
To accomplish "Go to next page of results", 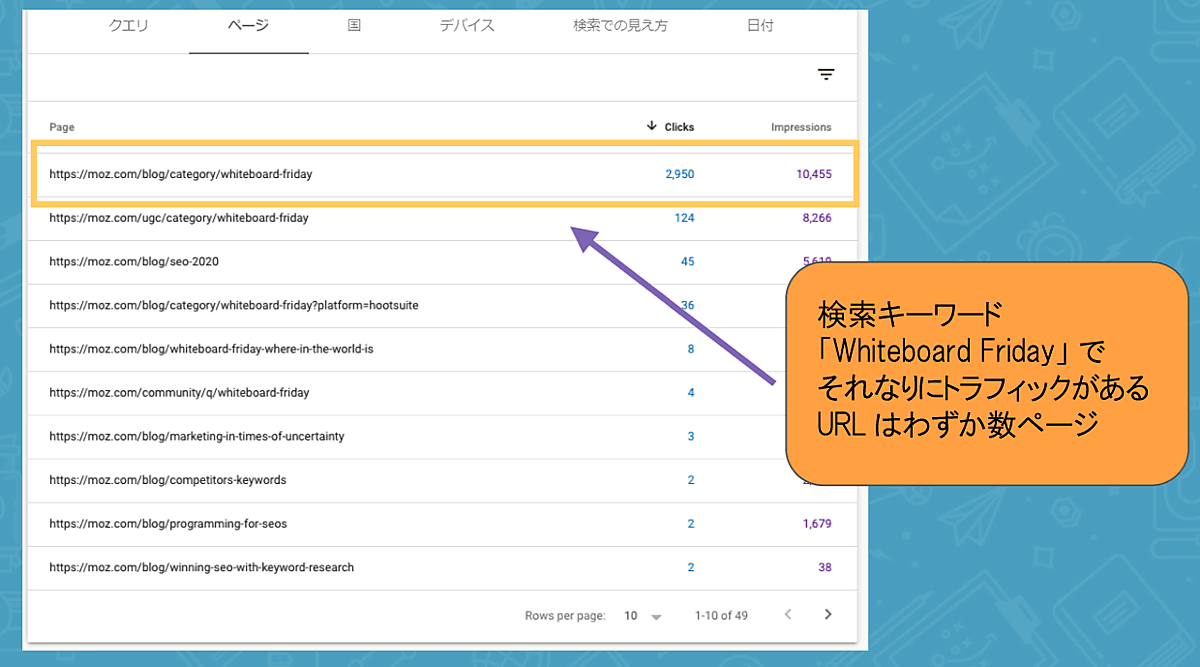I will point(828,615).
